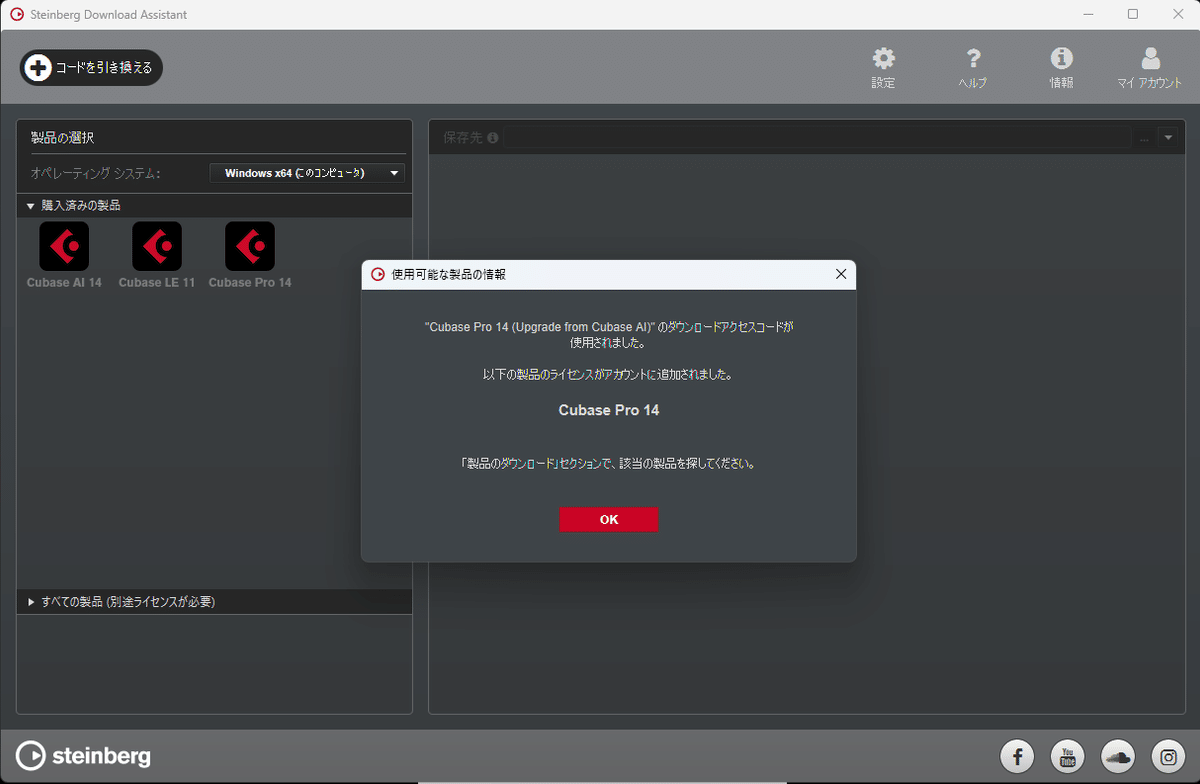Collapse the 購入済みの製品 section
The width and height of the screenshot is (1200, 784).
tap(30, 205)
